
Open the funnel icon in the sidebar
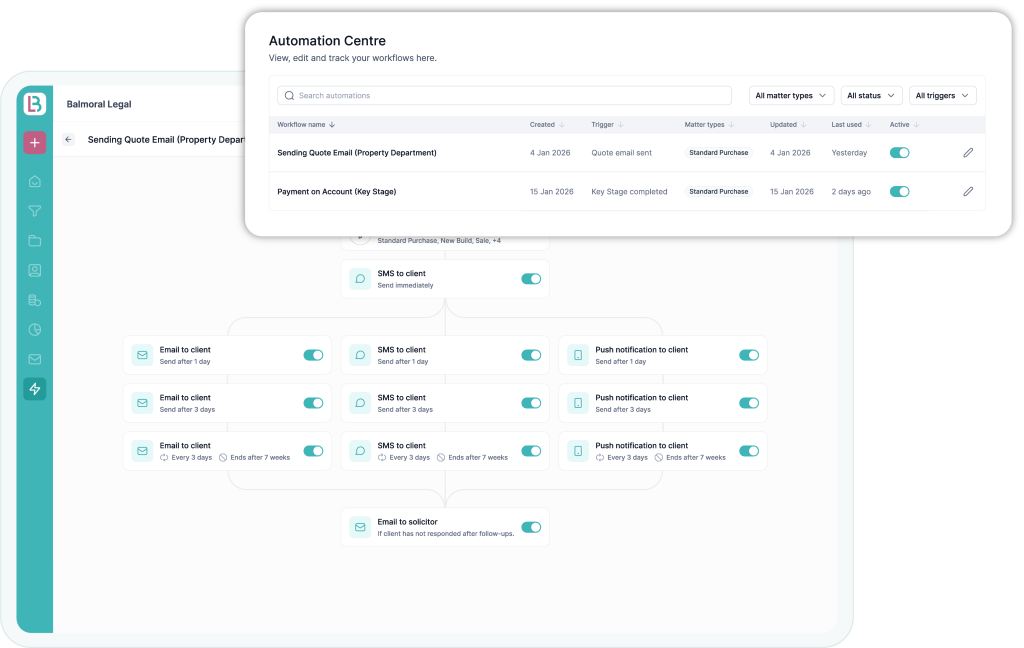35,211
